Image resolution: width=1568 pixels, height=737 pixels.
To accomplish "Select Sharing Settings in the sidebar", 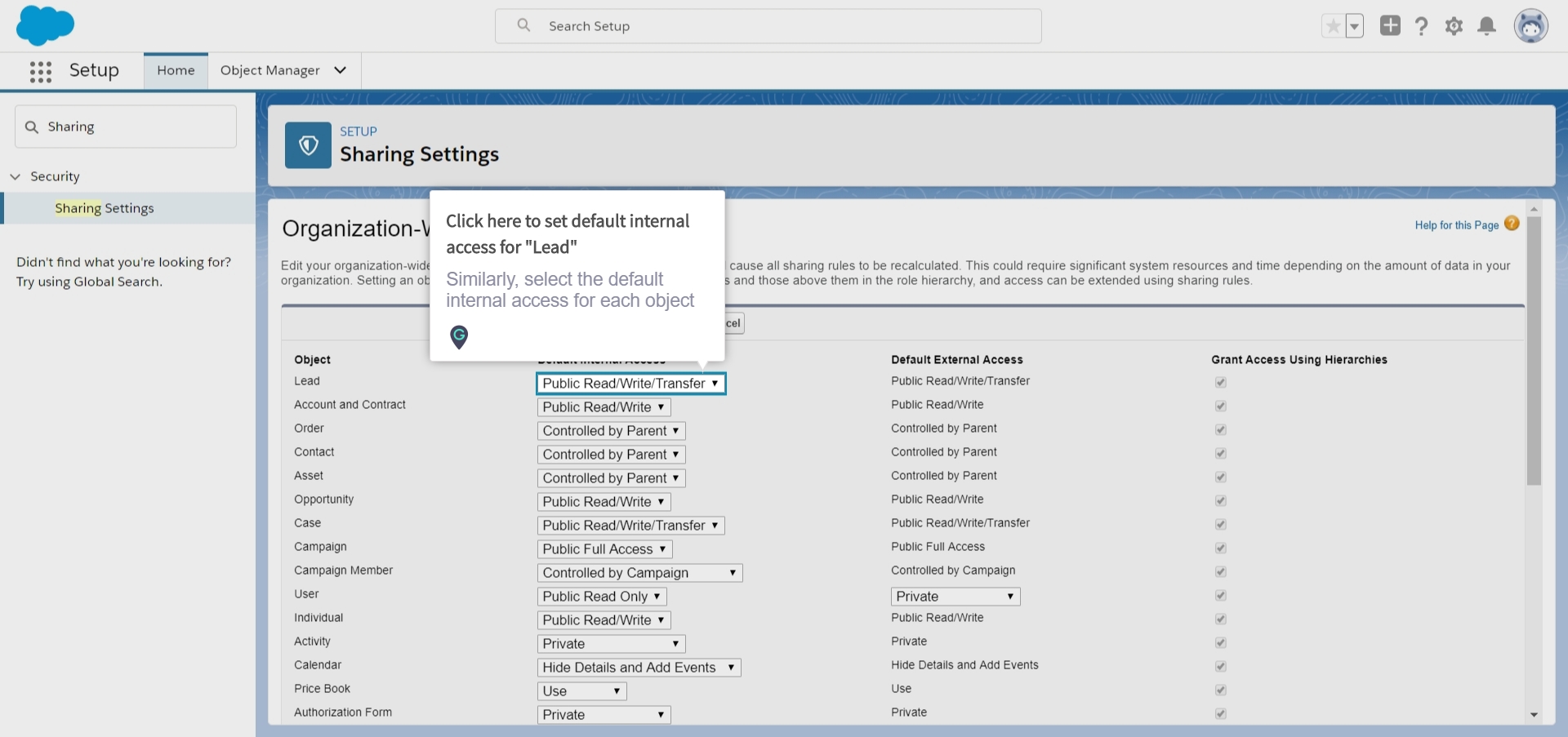I will pyautogui.click(x=105, y=208).
